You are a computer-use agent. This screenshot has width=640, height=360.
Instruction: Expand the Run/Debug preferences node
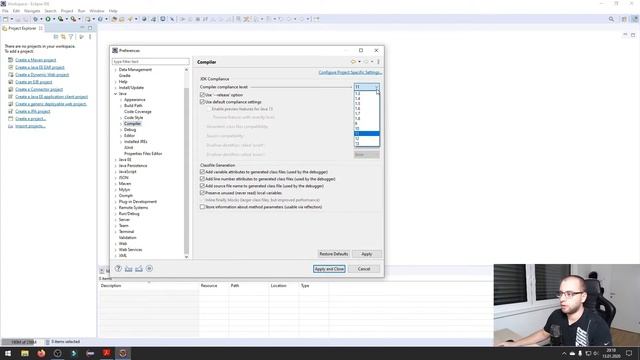(x=116, y=214)
